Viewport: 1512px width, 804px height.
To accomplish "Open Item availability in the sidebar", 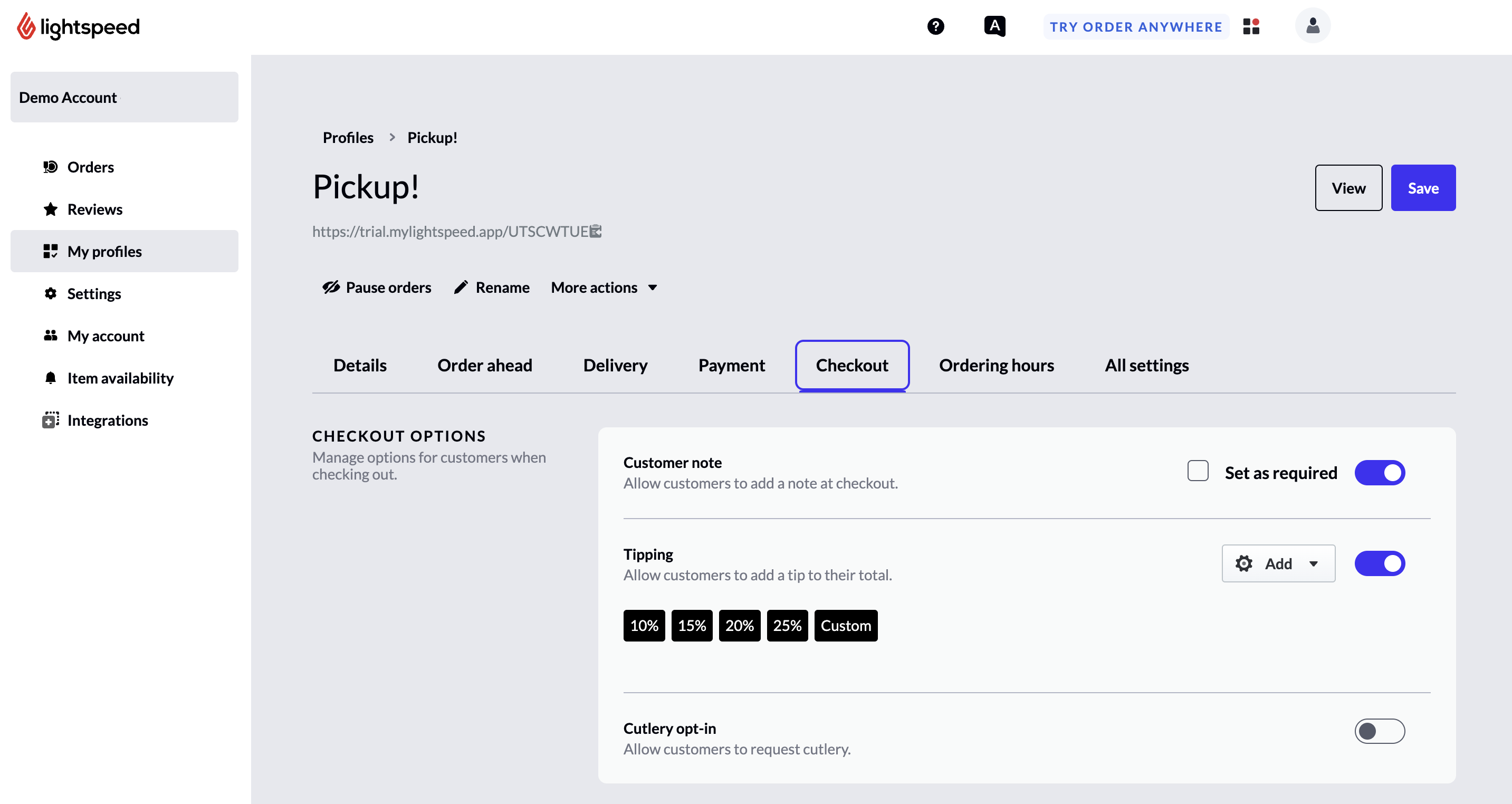I will tap(125, 378).
